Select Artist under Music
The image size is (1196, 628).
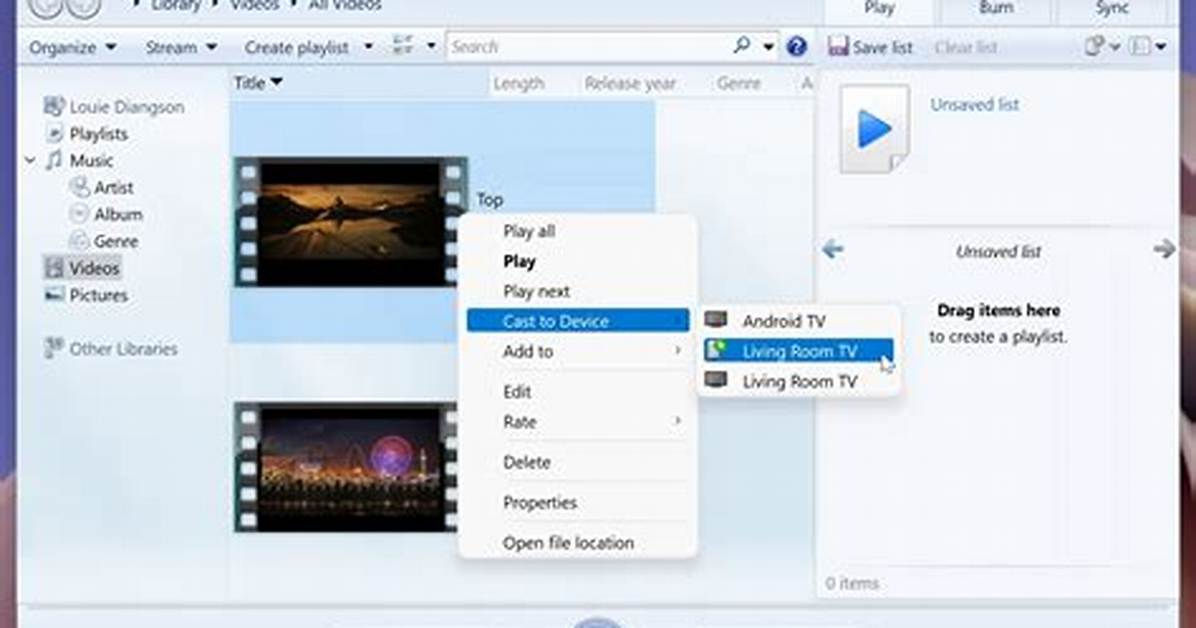pos(114,188)
